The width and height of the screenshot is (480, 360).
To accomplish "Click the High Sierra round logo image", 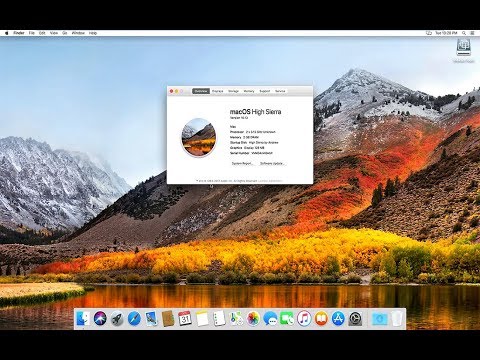I will click(x=199, y=137).
